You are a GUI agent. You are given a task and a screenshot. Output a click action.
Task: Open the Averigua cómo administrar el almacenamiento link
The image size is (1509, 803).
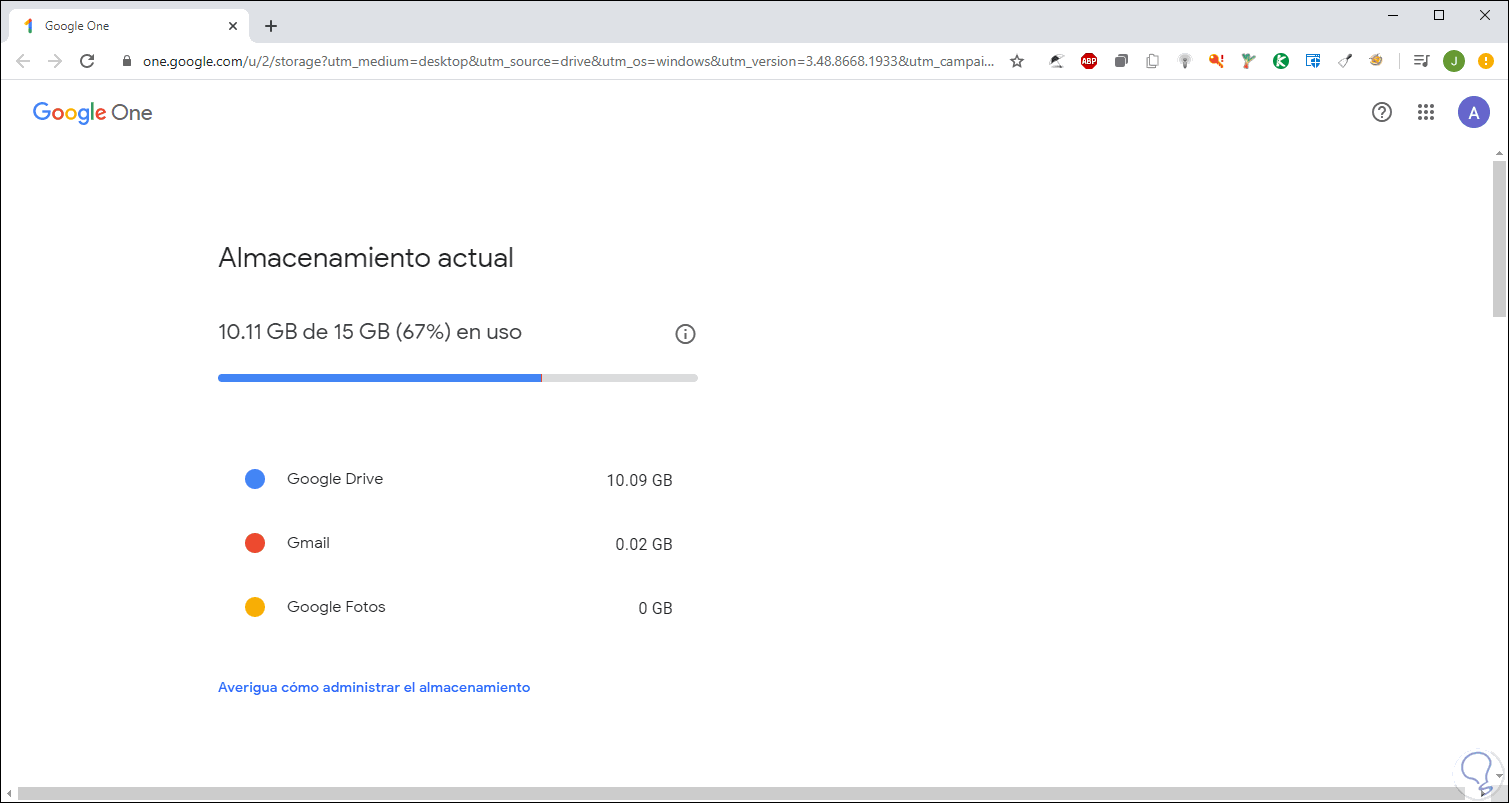[374, 687]
